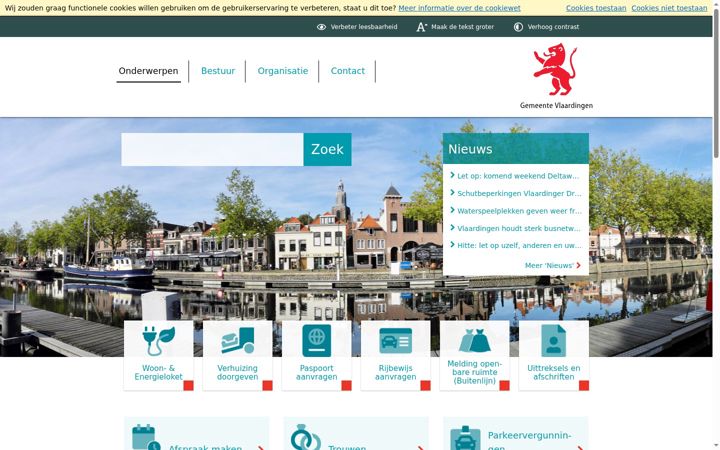Screen dimensions: 720x450
Task: Open news item 'Vlaardingen houdt sterk busnetw...'
Action: coord(519,228)
